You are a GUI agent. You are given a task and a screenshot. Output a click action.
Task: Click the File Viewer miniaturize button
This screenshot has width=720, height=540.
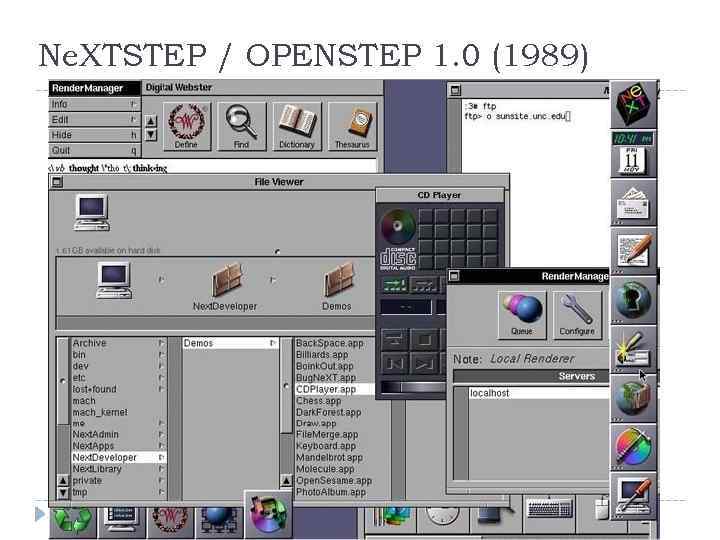(57, 182)
